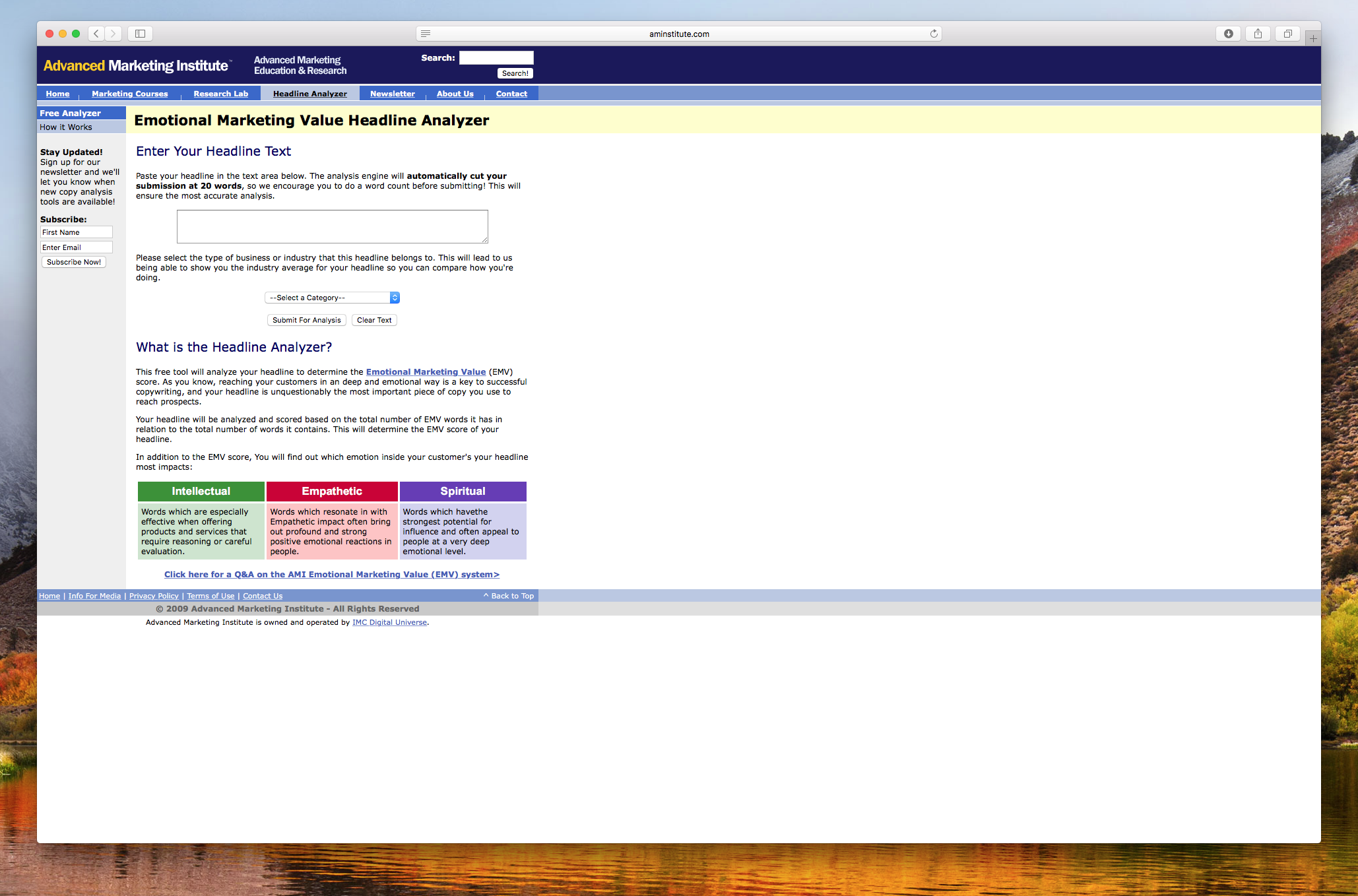Open the Share menu icon
Image resolution: width=1358 pixels, height=896 pixels.
click(1258, 34)
